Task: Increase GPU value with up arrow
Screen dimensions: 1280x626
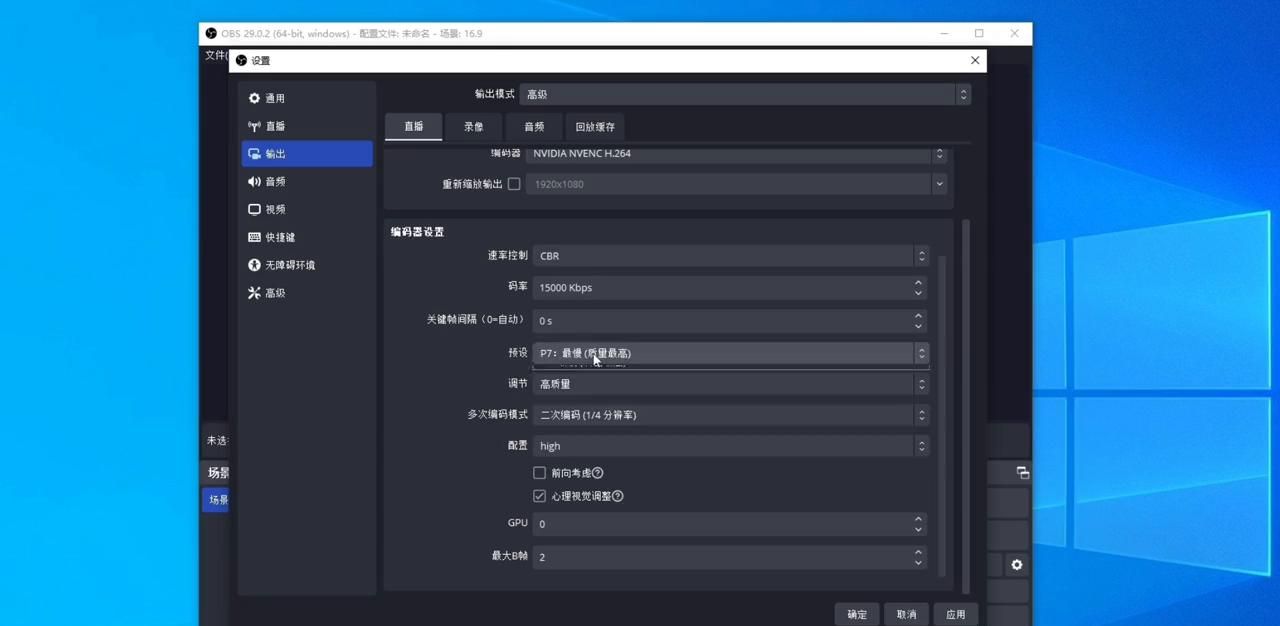Action: tap(918, 518)
